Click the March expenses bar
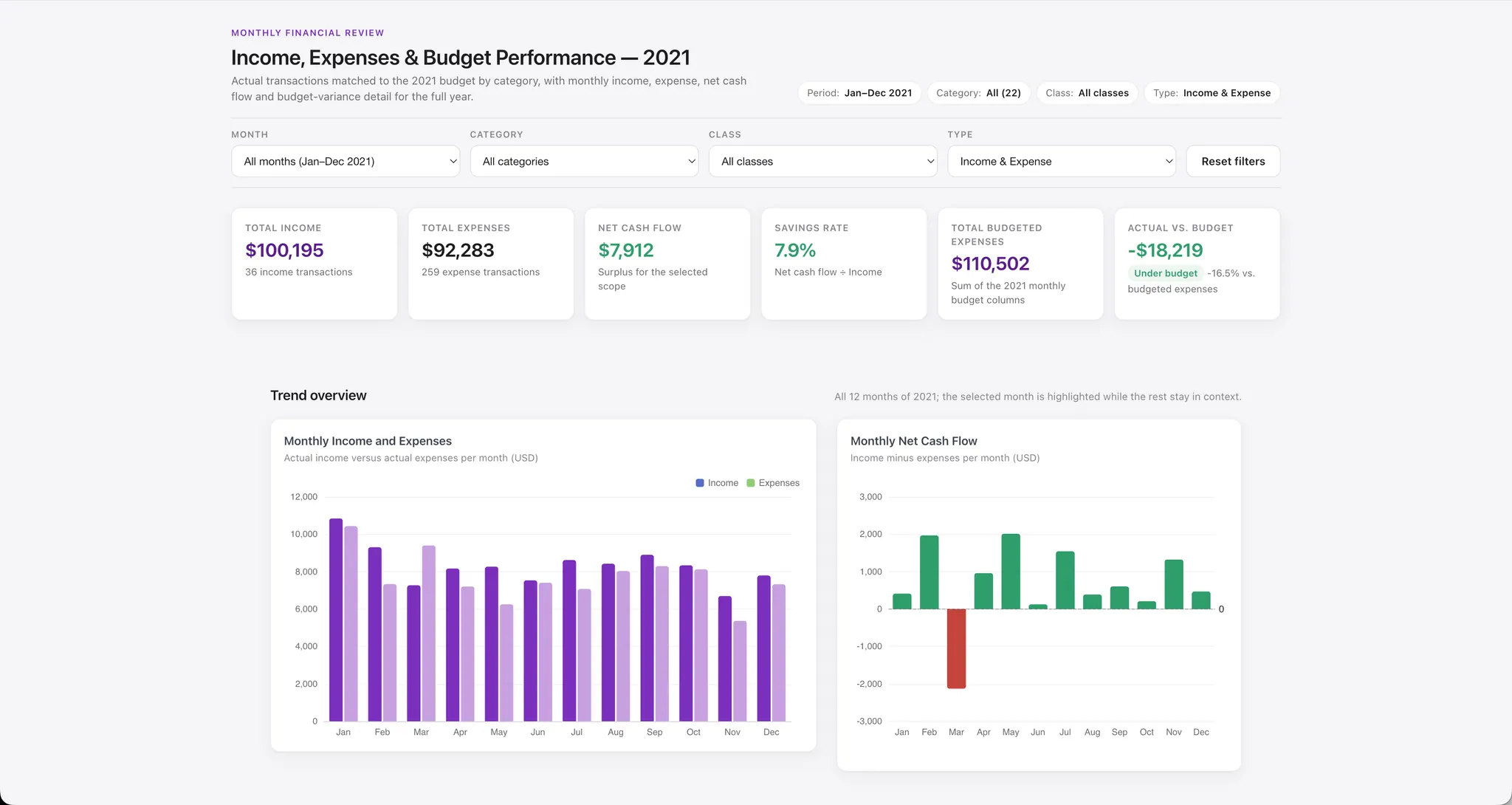1512x805 pixels. click(428, 633)
